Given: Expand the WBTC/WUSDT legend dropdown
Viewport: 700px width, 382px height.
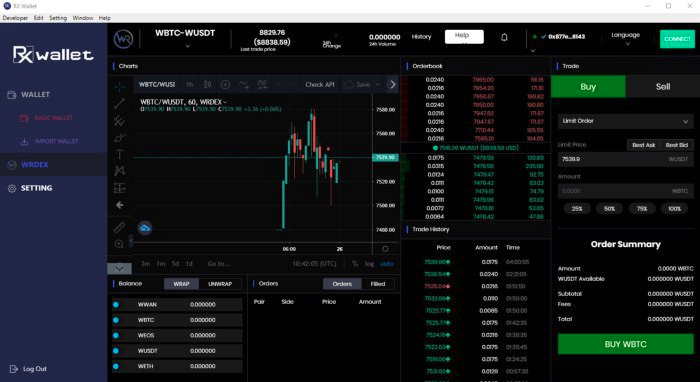Looking at the screenshot, I should (x=225, y=102).
